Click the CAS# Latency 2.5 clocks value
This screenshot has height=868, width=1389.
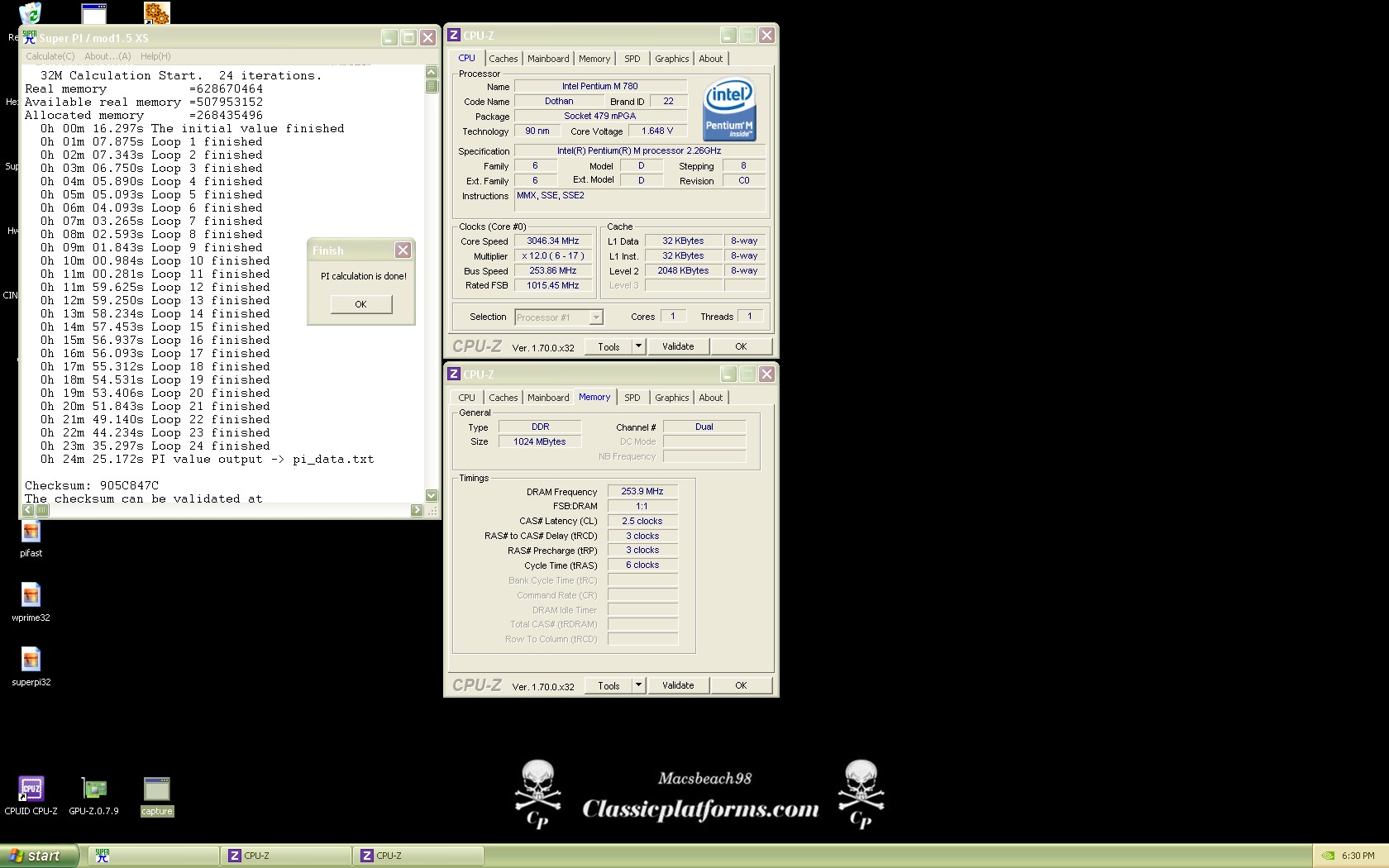click(642, 521)
